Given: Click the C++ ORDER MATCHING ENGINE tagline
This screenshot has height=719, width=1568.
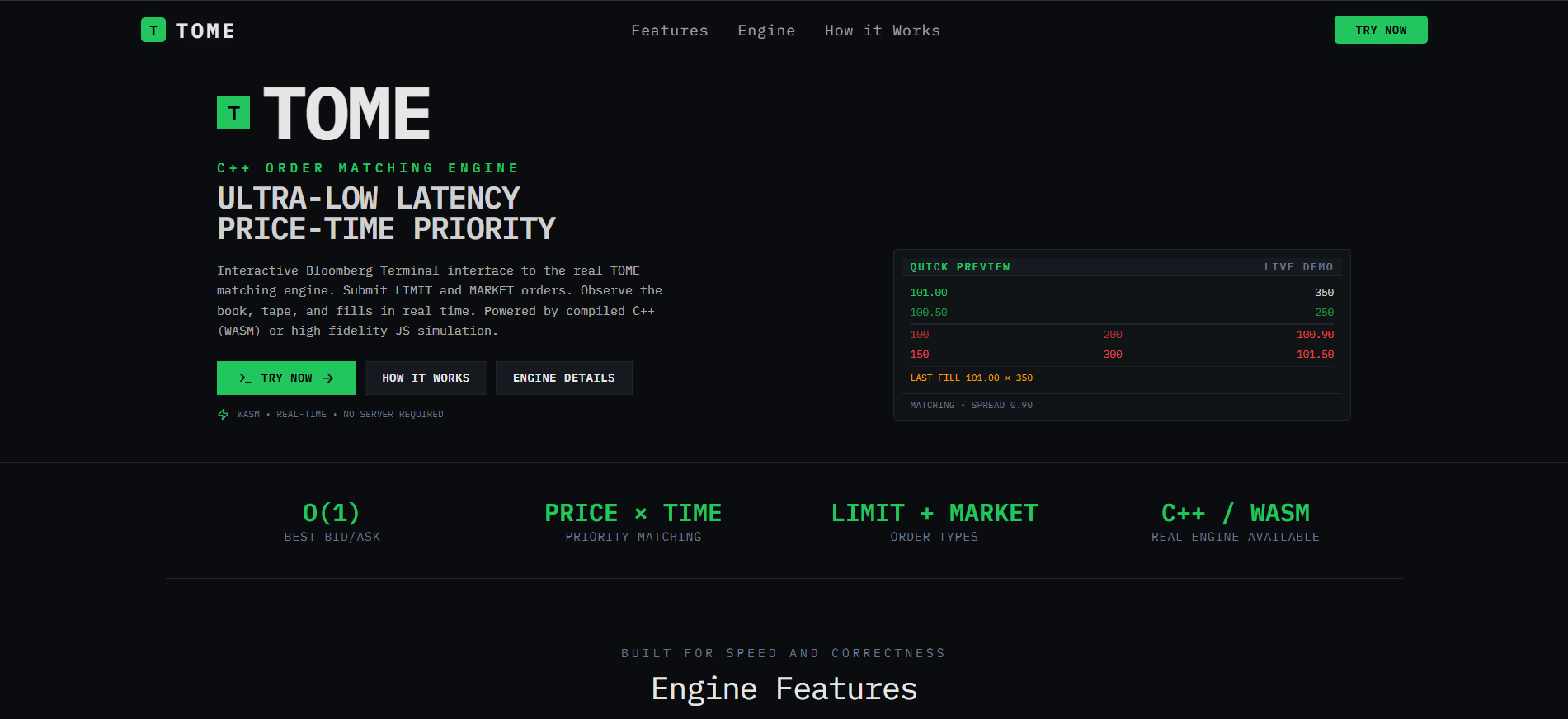Looking at the screenshot, I should click(x=368, y=168).
